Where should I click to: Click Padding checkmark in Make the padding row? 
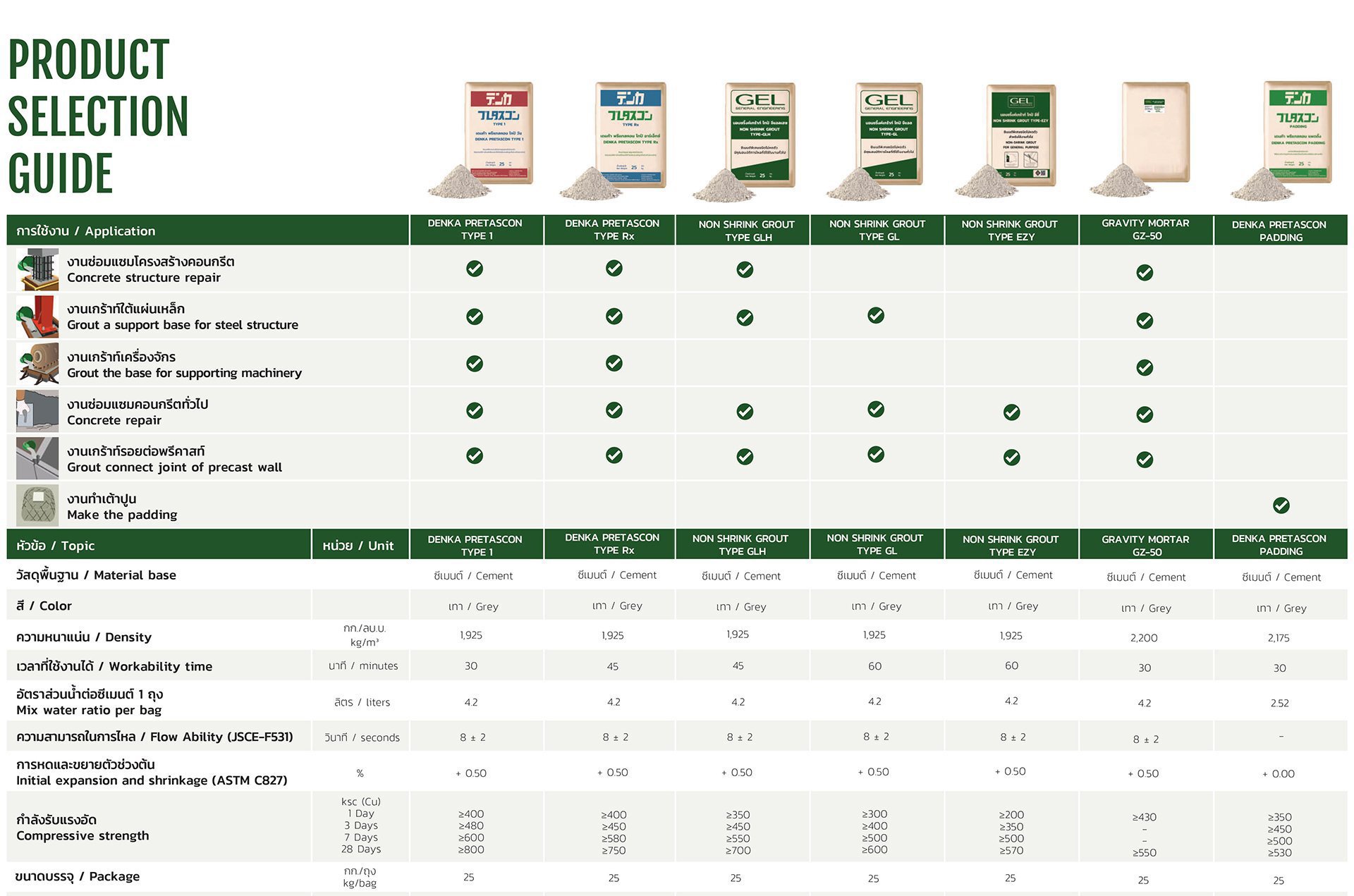pos(1281,505)
